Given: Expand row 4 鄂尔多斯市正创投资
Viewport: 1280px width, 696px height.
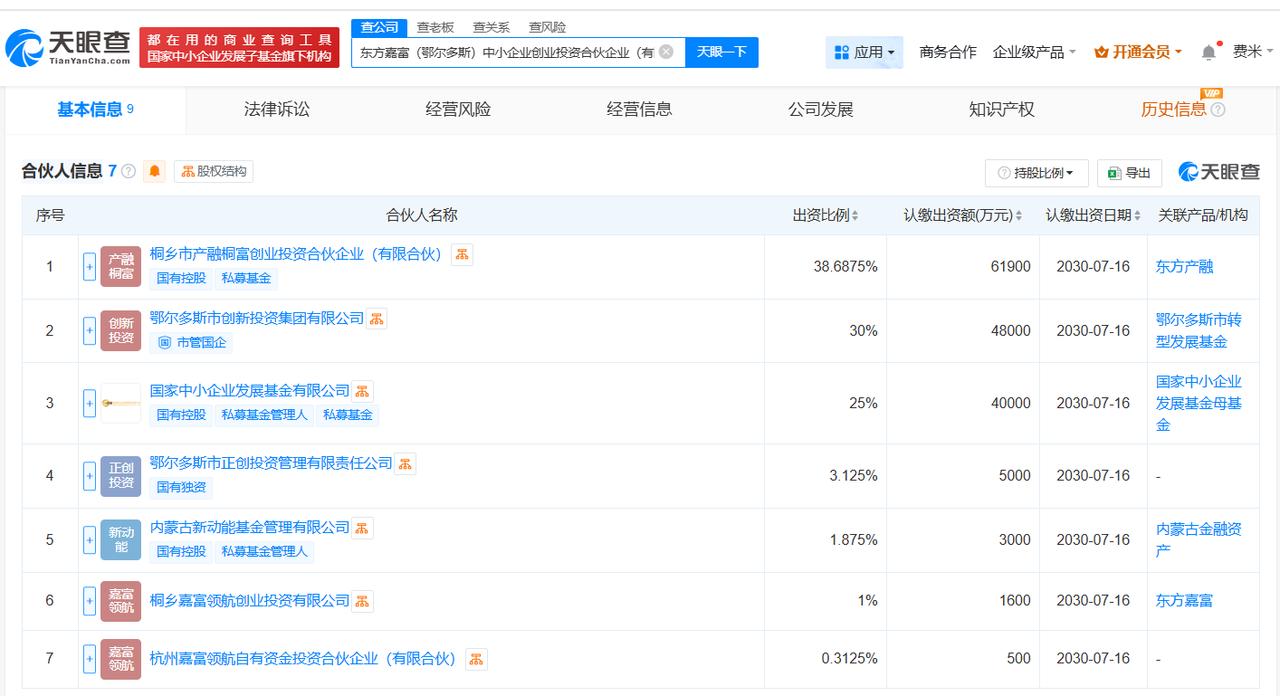Looking at the screenshot, I should click(89, 476).
